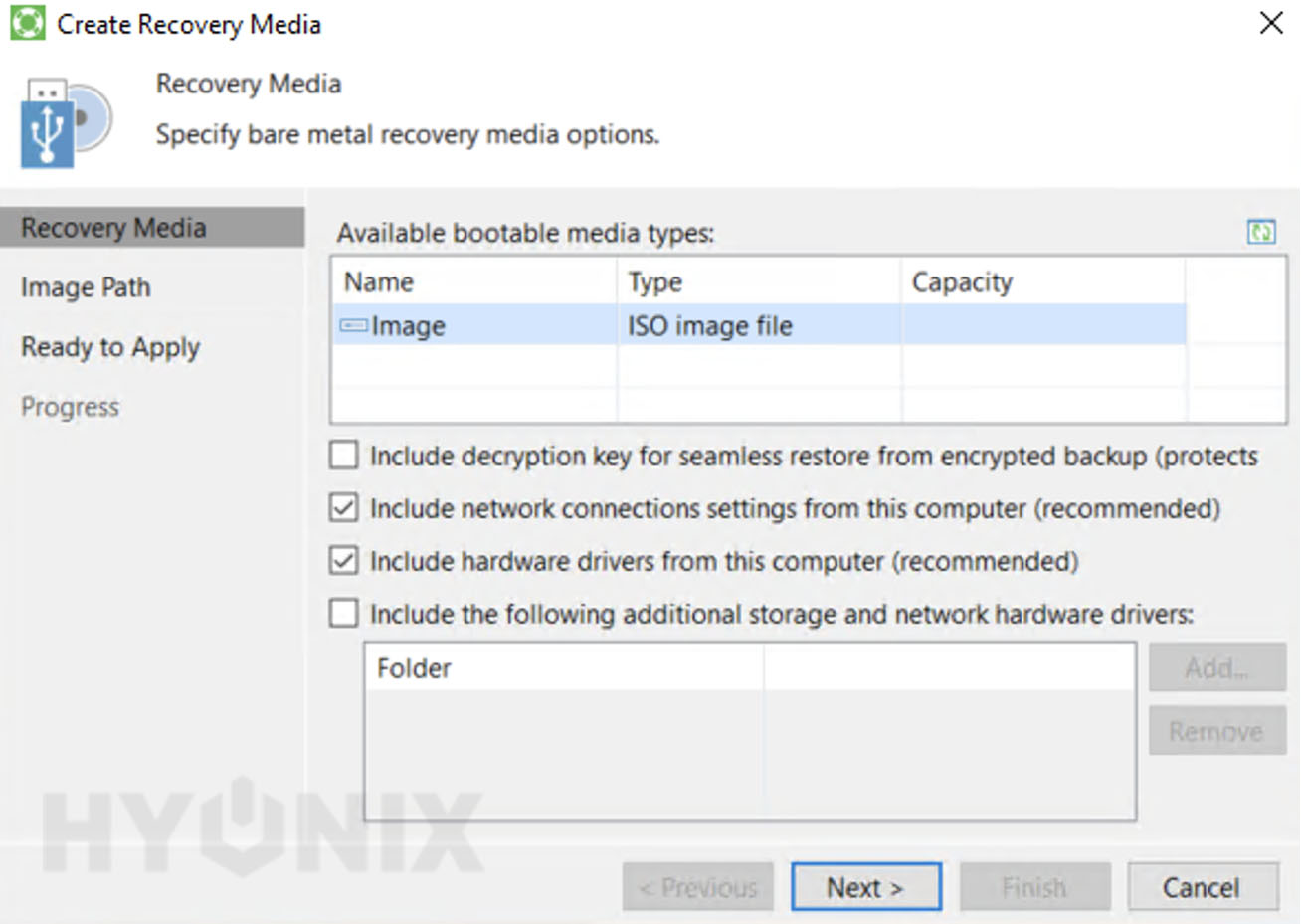
Task: Cancel the recovery media wizard
Action: click(1203, 886)
